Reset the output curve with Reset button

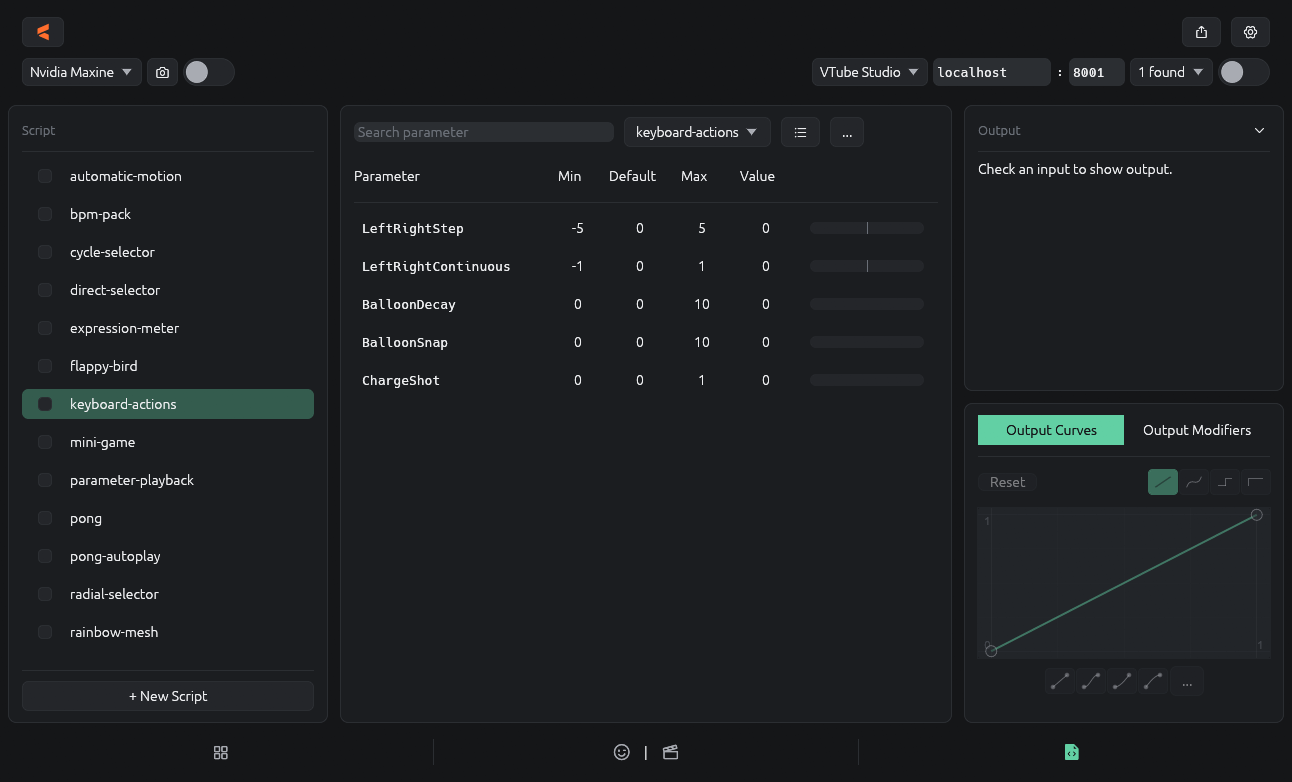pos(1007,482)
